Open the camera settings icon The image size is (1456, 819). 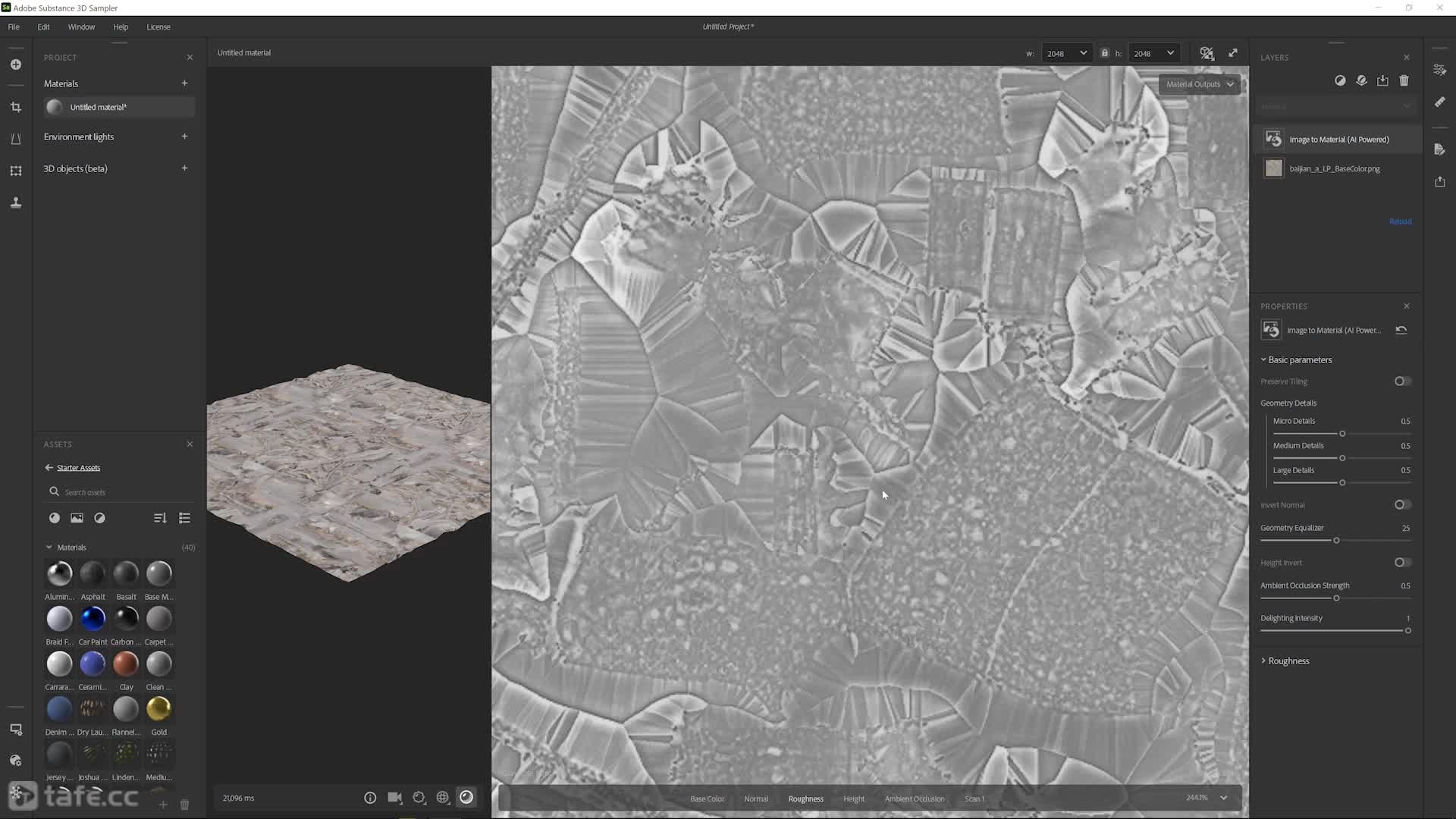coord(395,798)
